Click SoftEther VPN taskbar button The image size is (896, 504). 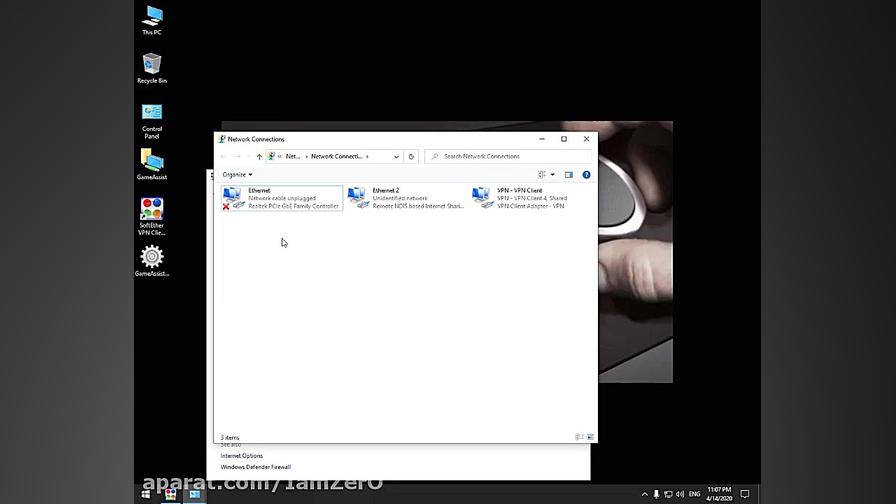point(170,494)
